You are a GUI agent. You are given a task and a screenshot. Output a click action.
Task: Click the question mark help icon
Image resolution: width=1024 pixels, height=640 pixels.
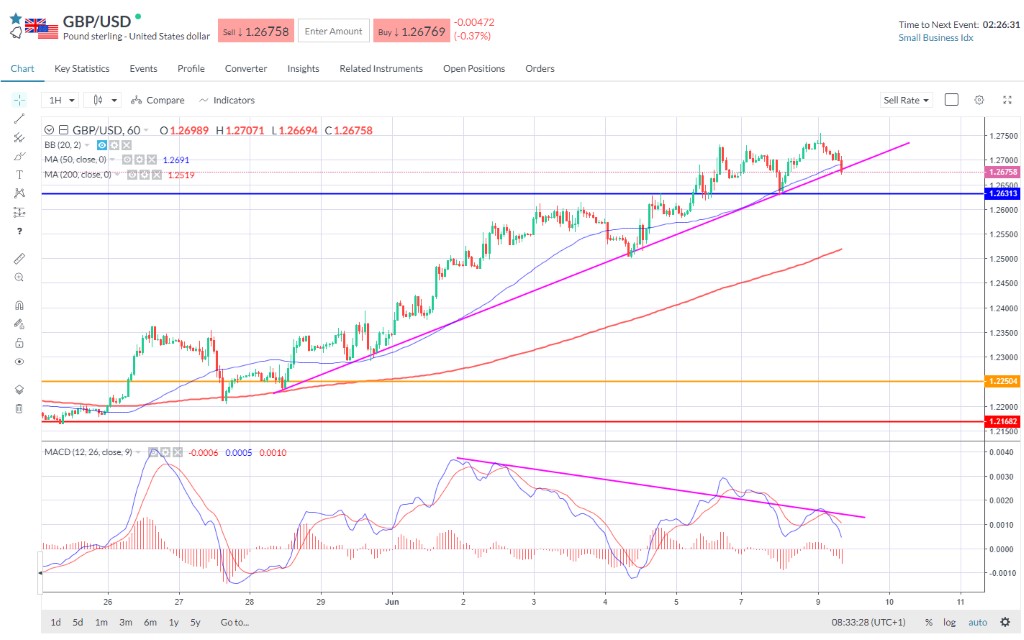(x=19, y=231)
